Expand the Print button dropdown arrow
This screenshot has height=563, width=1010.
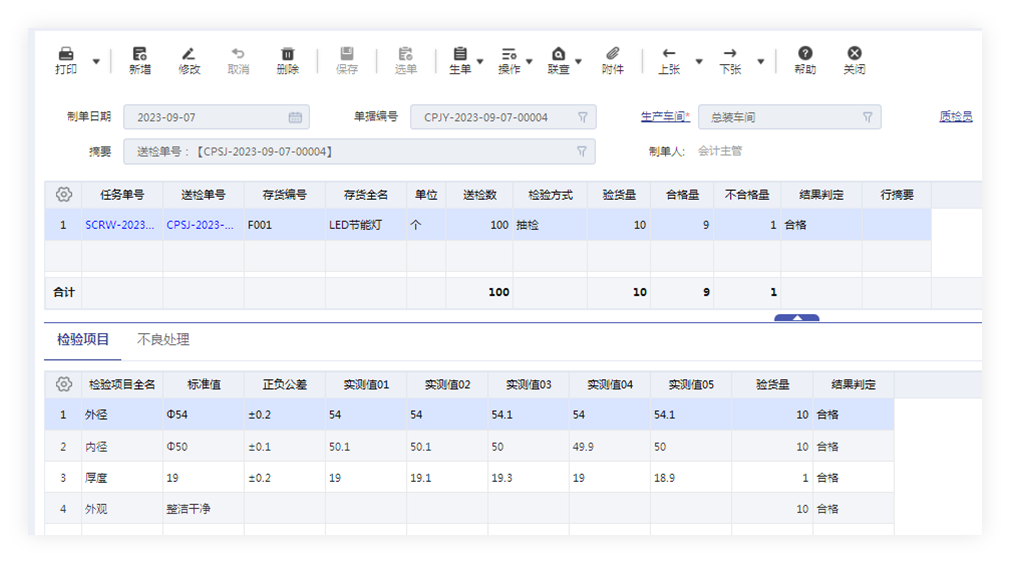pos(96,62)
